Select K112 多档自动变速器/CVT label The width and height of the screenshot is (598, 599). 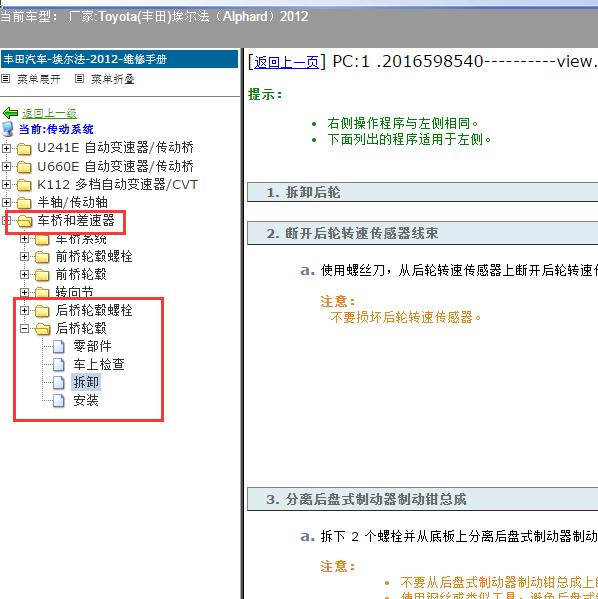(117, 184)
